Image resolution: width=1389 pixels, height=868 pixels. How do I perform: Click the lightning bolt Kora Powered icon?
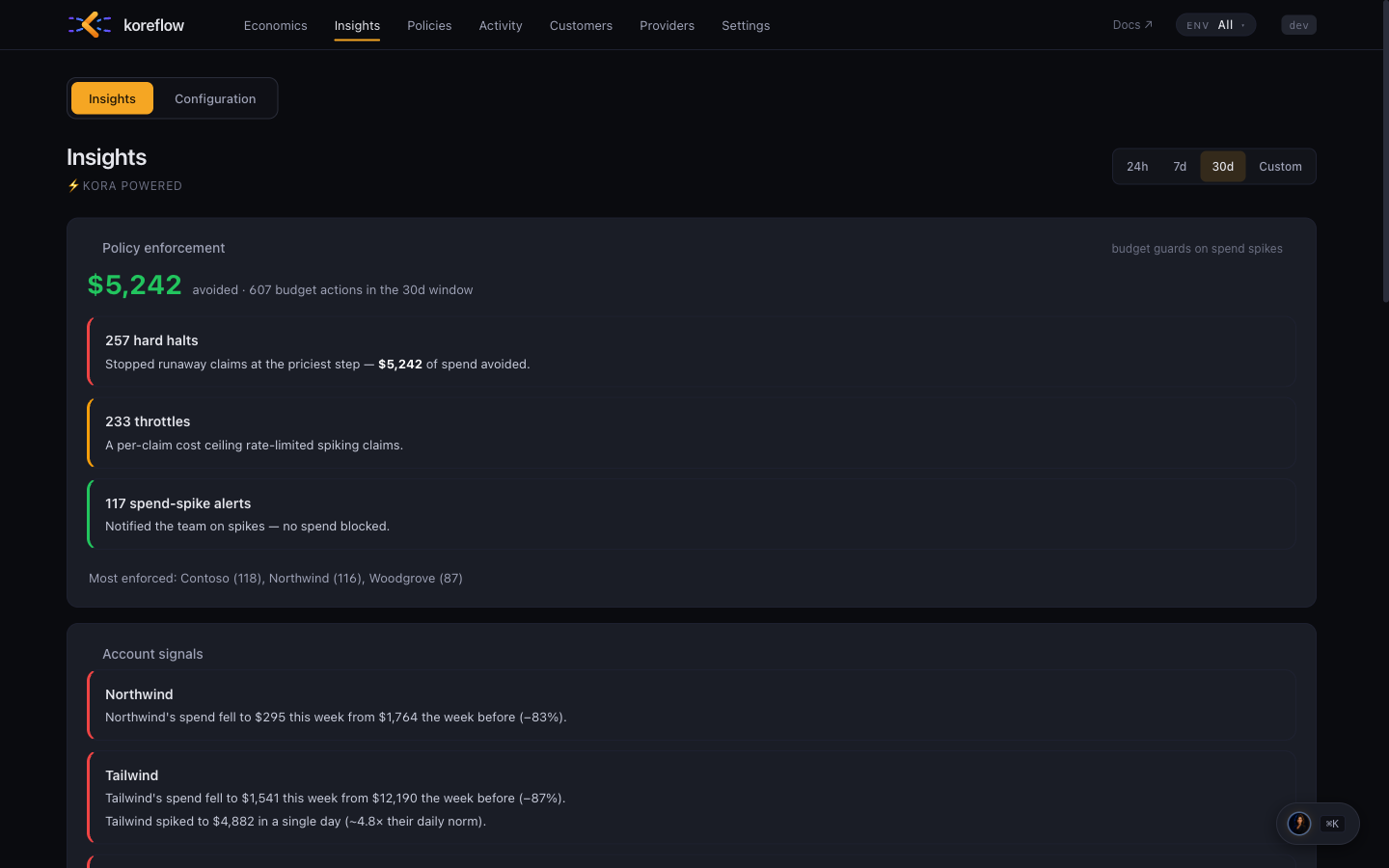73,186
